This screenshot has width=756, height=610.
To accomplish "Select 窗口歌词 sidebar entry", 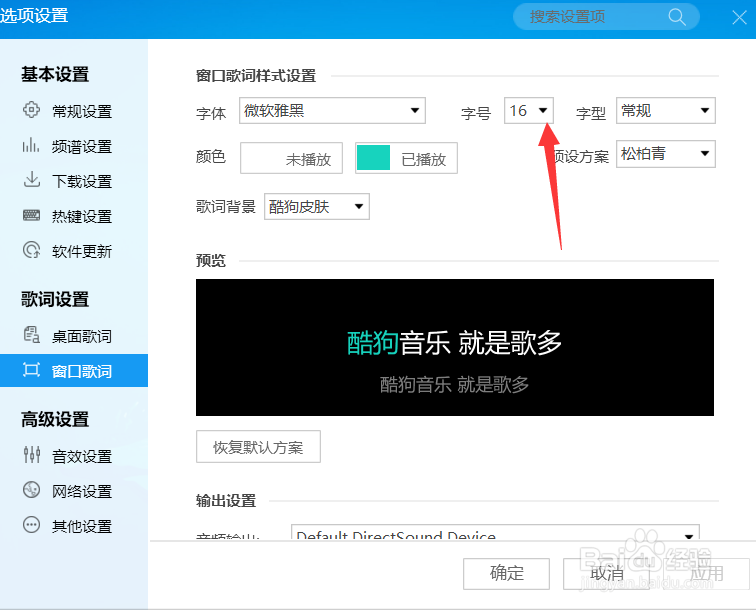I will pyautogui.click(x=74, y=370).
